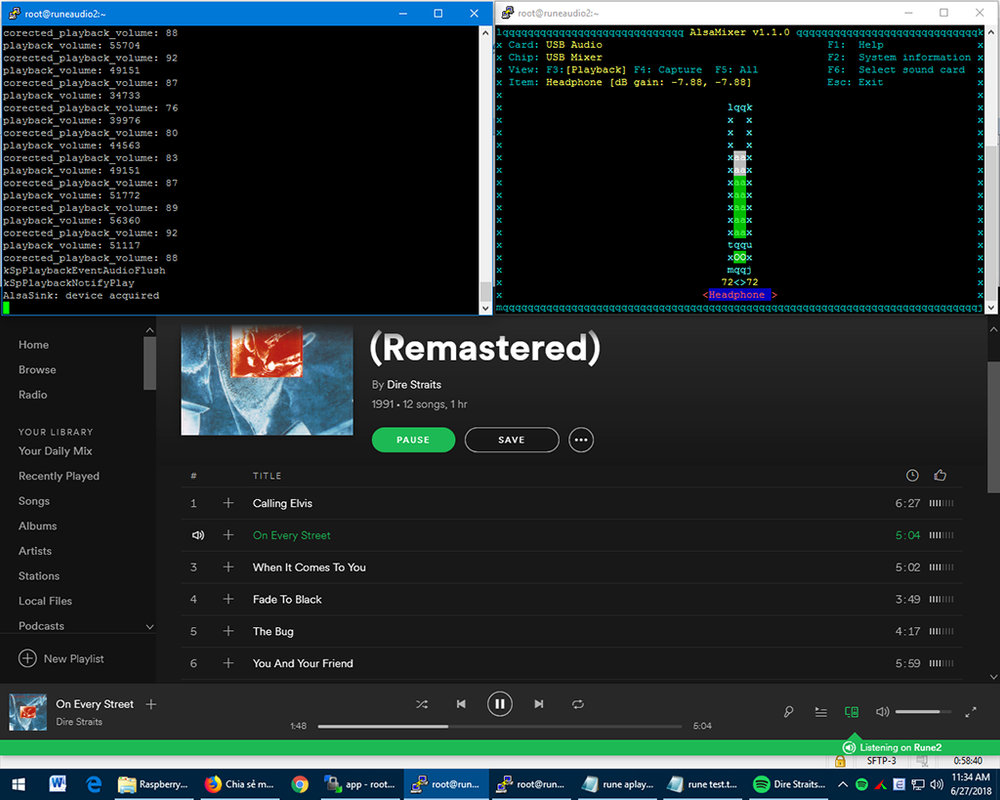
Task: Add Fade To Black with plus icon
Action: click(x=228, y=599)
